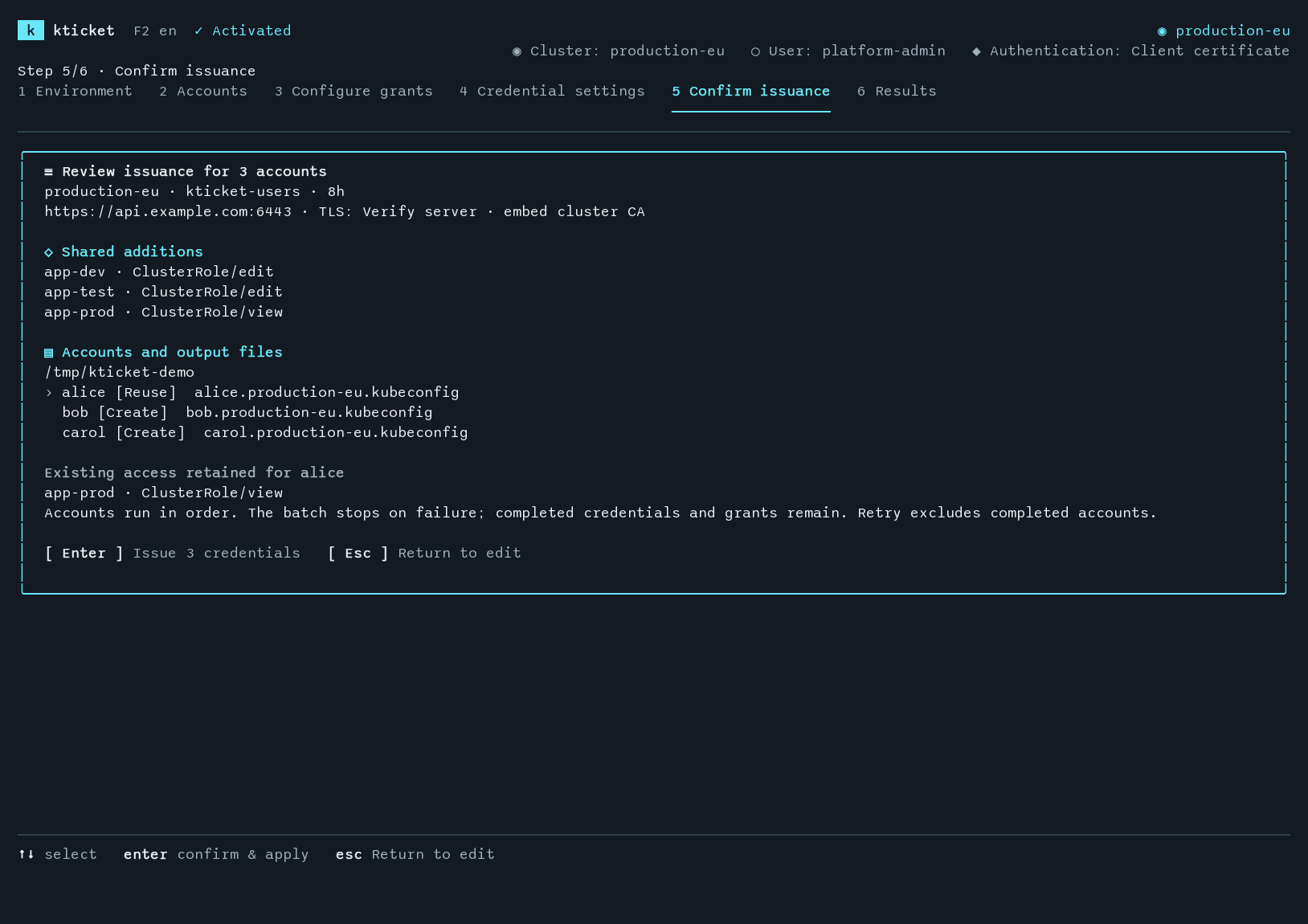
Task: Open the 6 Results tab
Action: [x=897, y=91]
